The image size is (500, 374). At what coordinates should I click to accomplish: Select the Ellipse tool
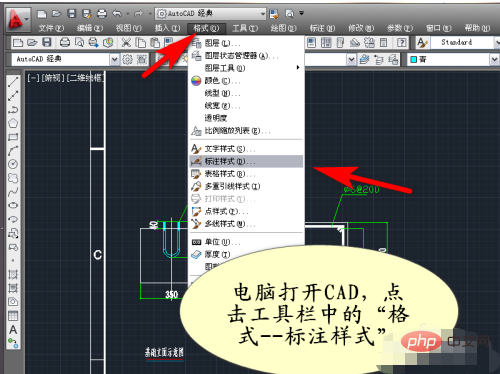tap(13, 205)
